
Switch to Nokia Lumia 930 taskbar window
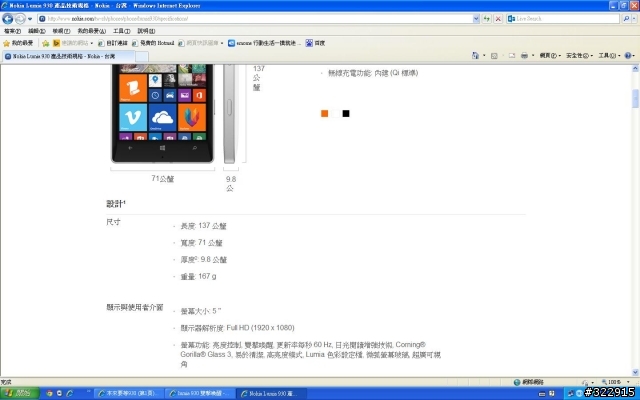click(x=271, y=393)
